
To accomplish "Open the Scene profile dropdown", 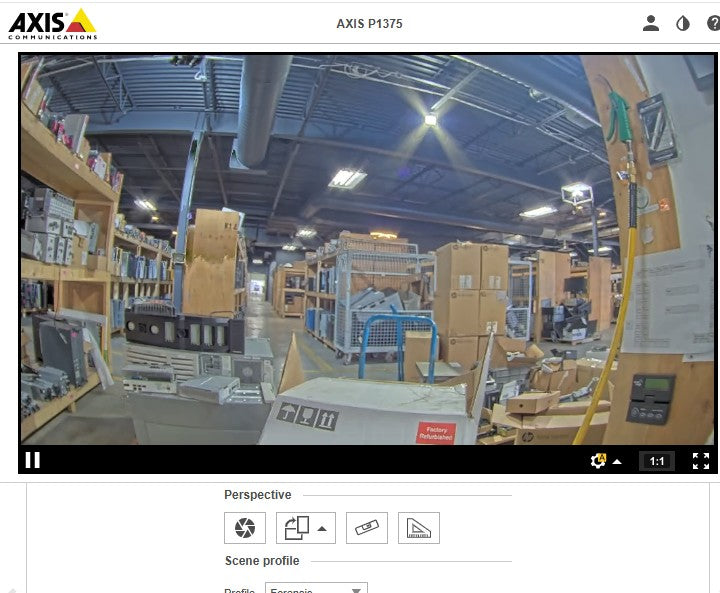I will (316, 588).
